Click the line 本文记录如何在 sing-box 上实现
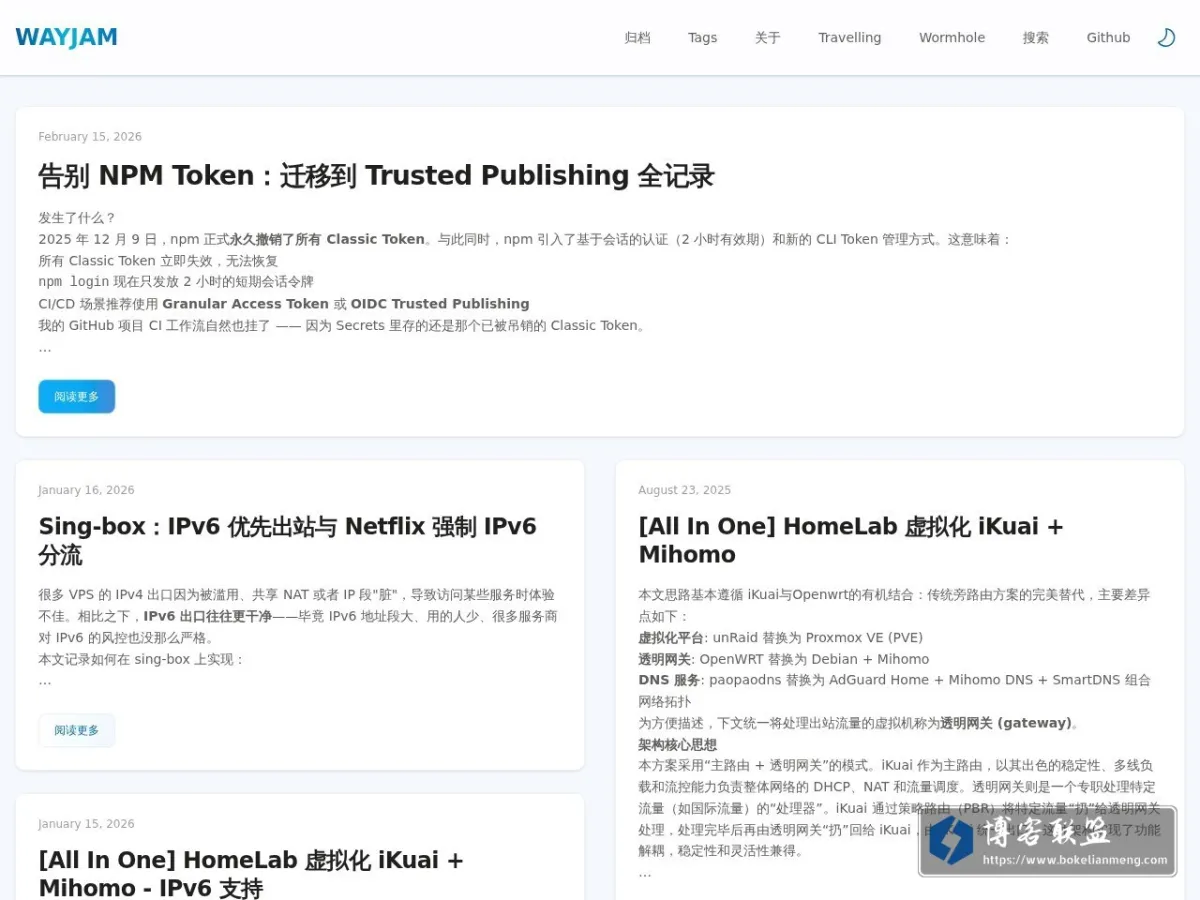The width and height of the screenshot is (1200, 900). tap(142, 660)
